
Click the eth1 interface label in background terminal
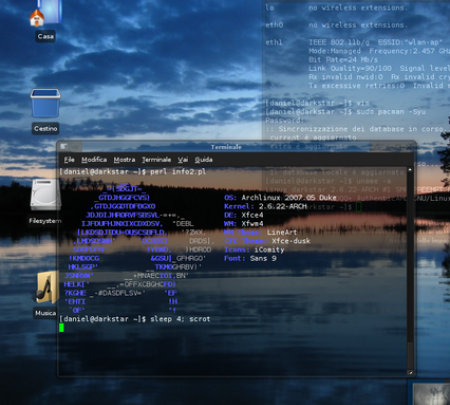point(274,42)
